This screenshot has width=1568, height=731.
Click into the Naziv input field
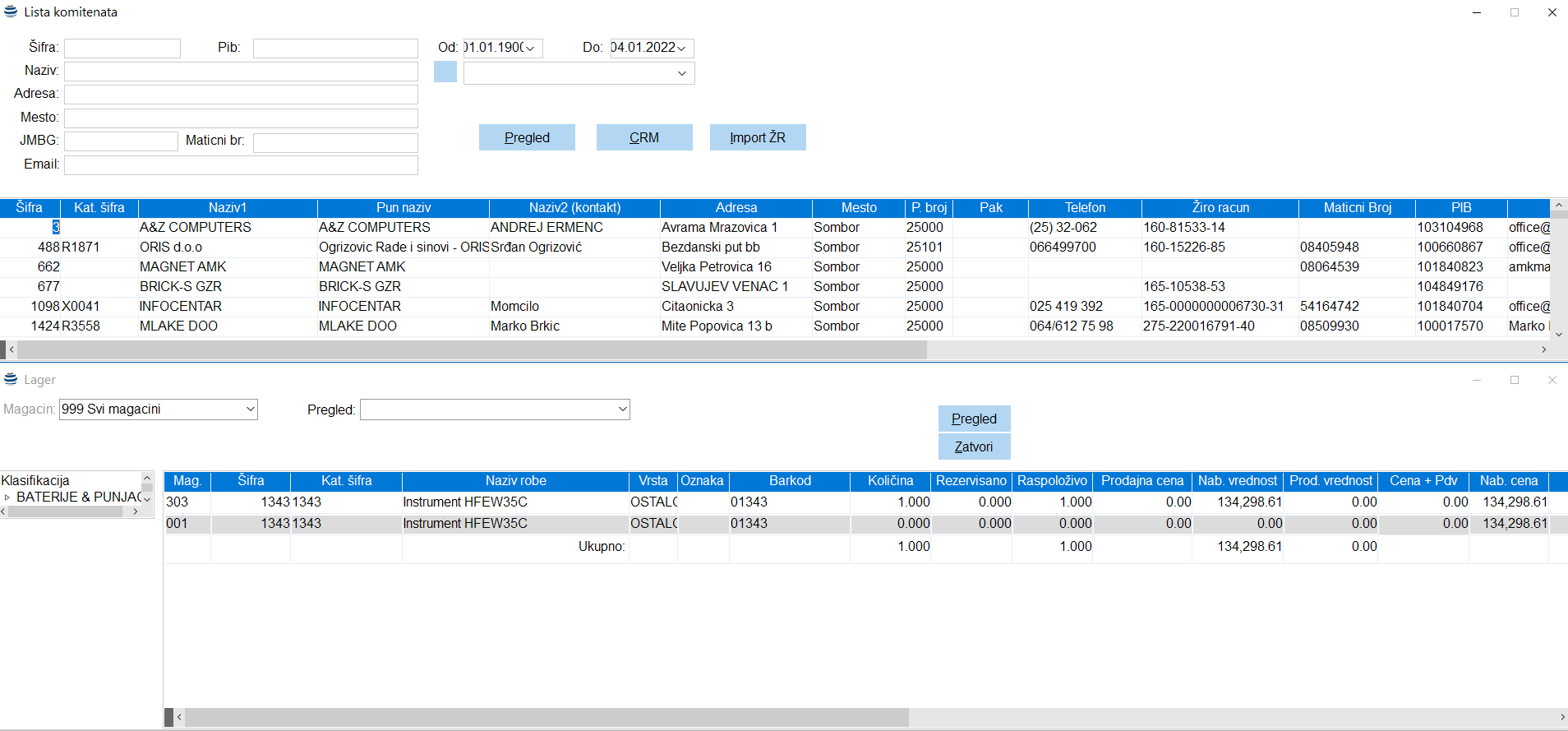click(x=241, y=72)
